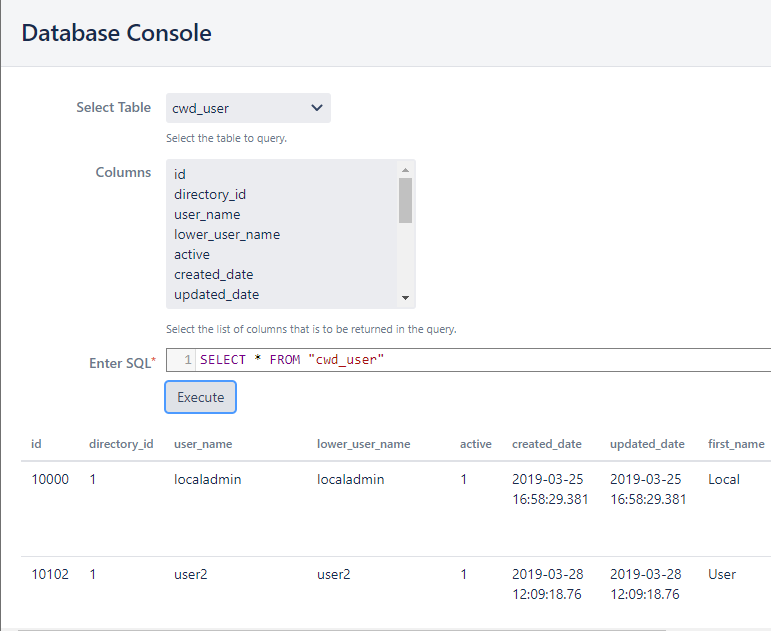Click the active results column header
The image size is (771, 631).
475,444
